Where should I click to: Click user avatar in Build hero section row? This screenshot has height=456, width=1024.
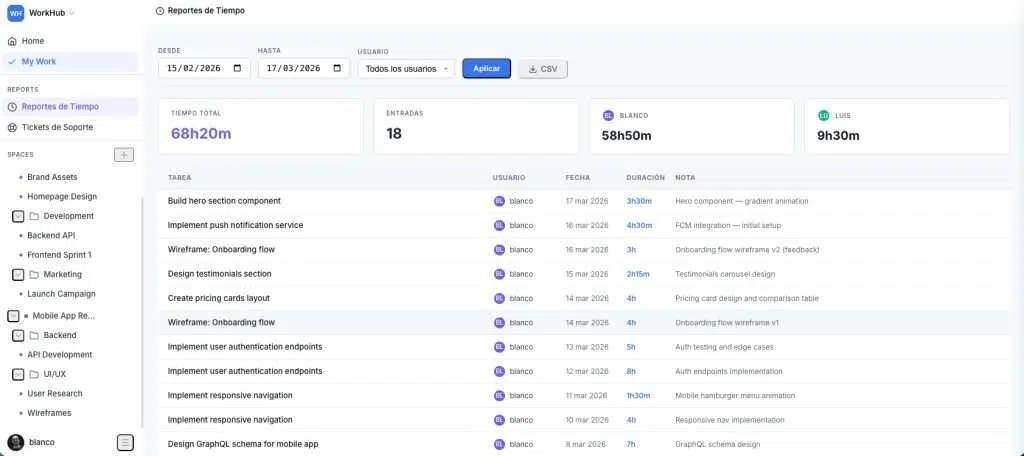tap(500, 201)
